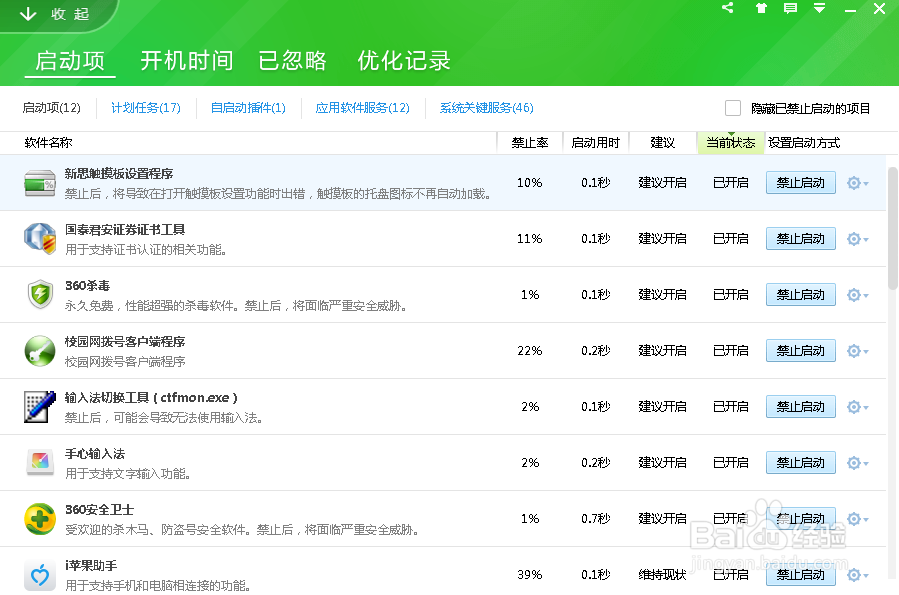
Task: Click 禁止启动 for 国泰君安证券证书工具
Action: pos(800,239)
